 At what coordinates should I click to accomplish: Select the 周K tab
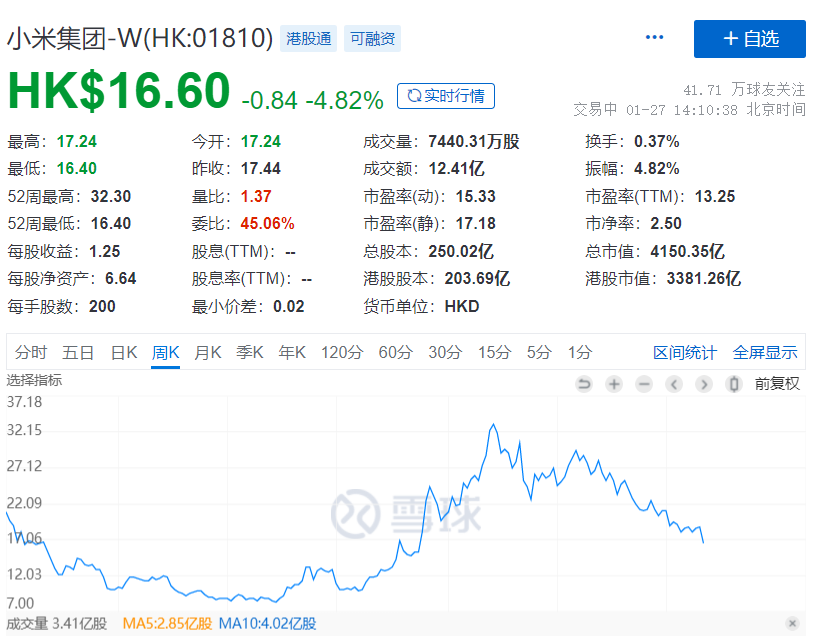(x=166, y=353)
